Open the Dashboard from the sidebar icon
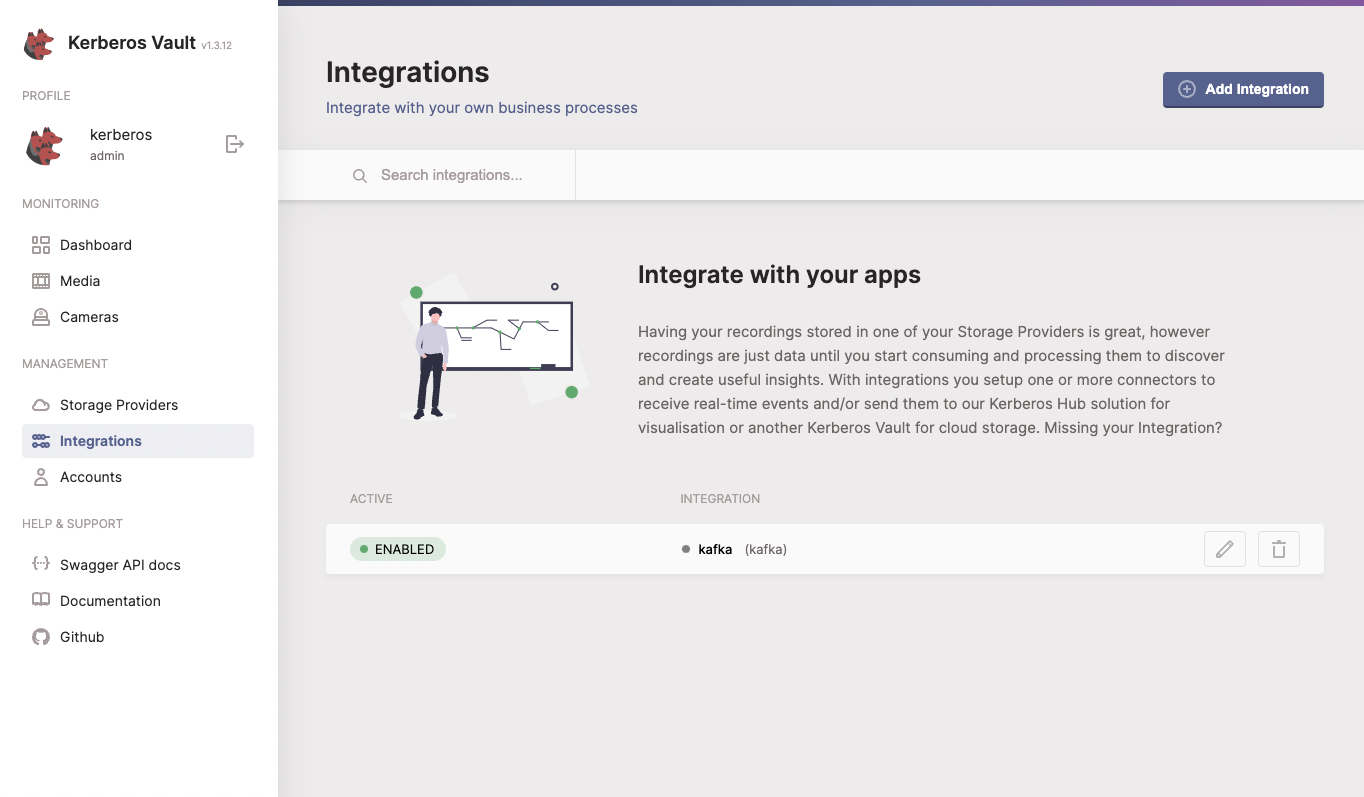The height and width of the screenshot is (797, 1364). point(40,244)
